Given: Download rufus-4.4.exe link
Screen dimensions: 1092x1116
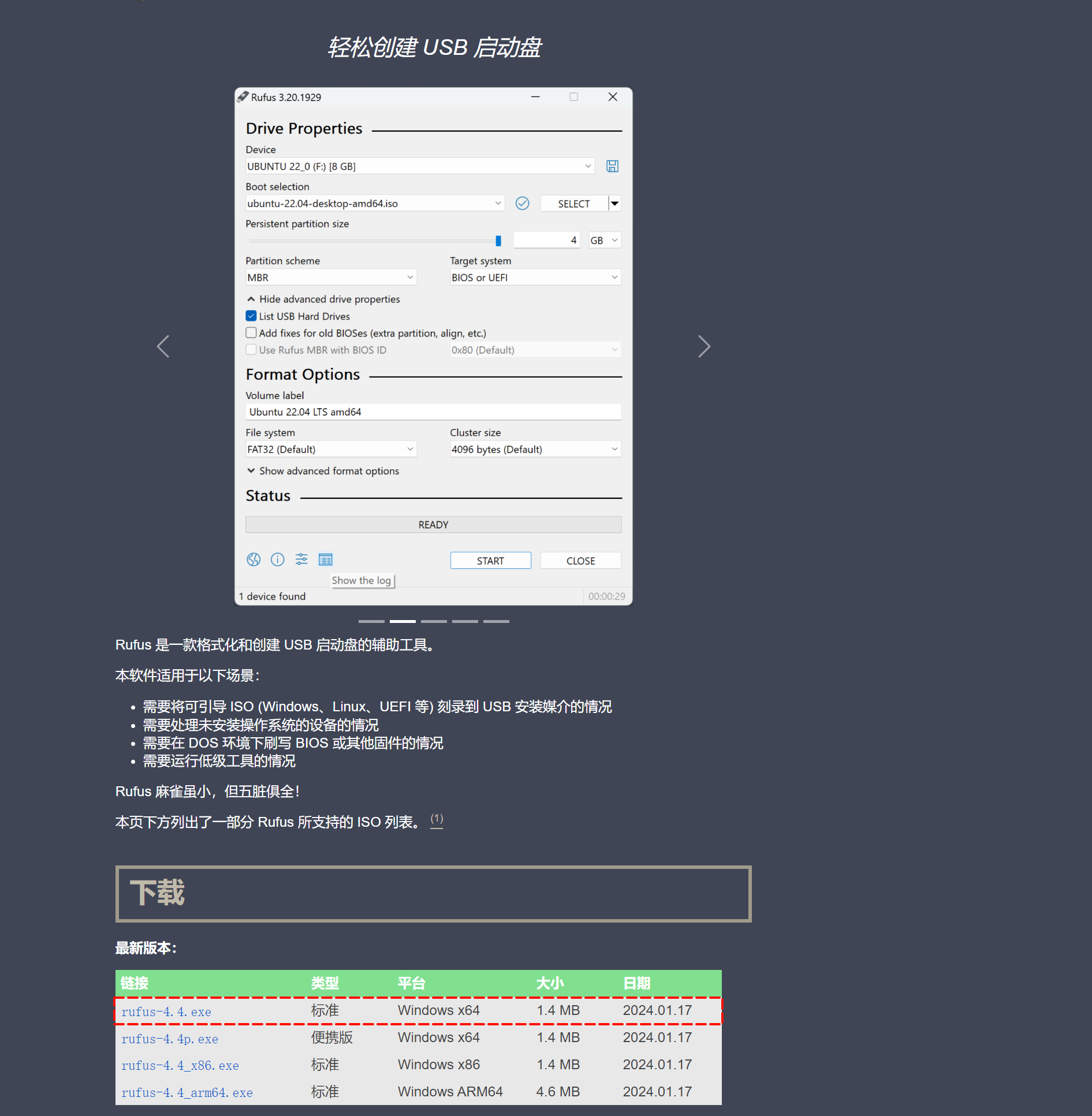Looking at the screenshot, I should click(166, 1012).
